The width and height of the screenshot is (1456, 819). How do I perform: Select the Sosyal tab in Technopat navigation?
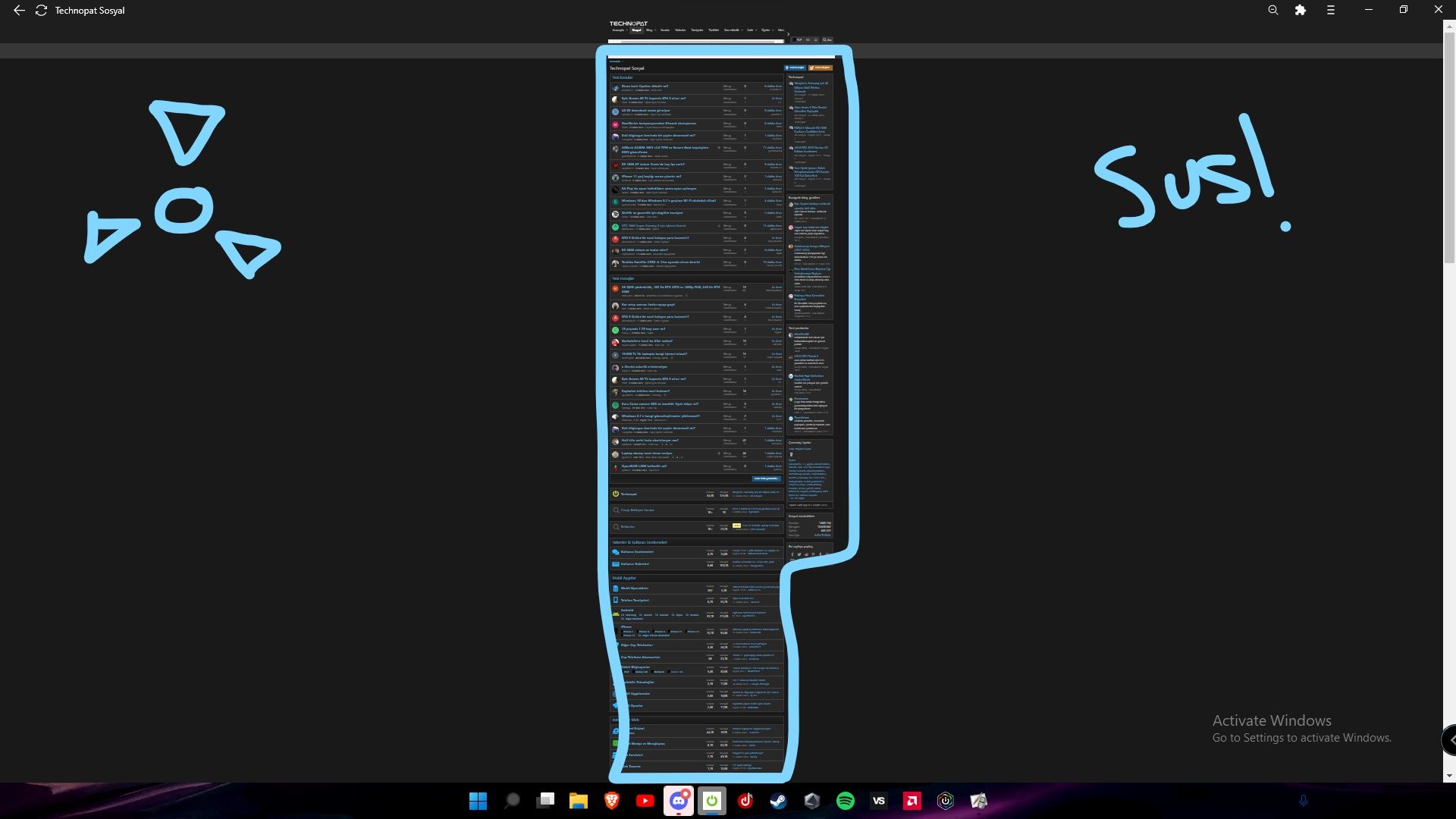click(x=636, y=30)
